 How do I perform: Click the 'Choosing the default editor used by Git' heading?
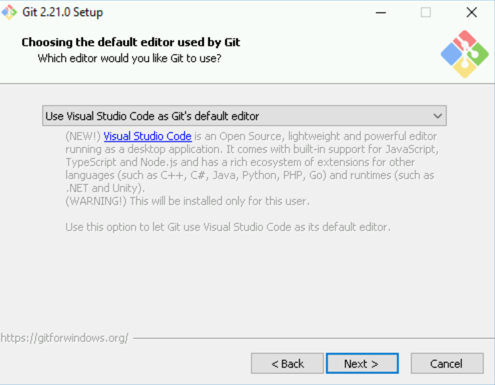(131, 42)
